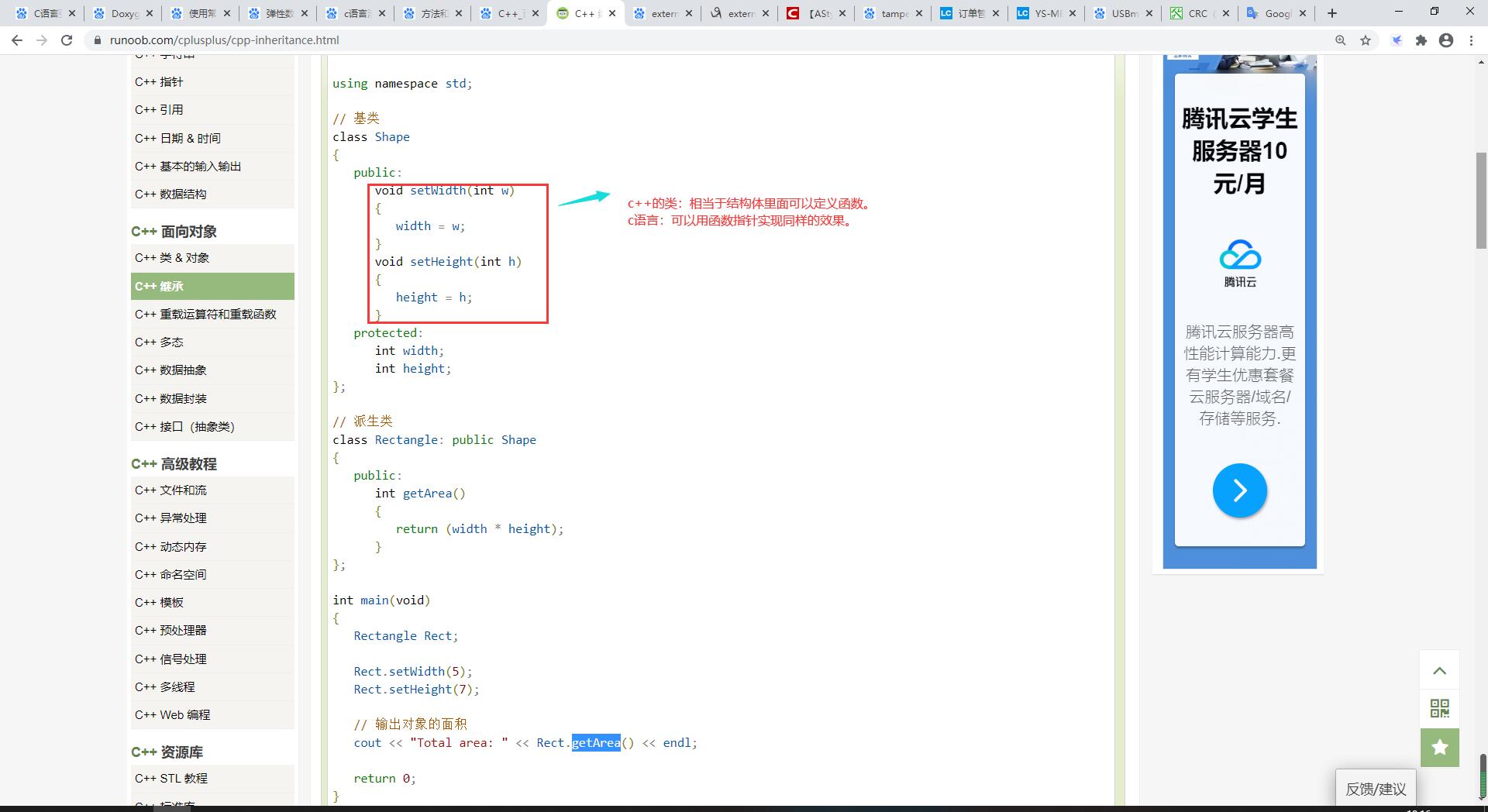Open the Chrome extensions puzzle icon
The height and width of the screenshot is (812, 1488).
pyautogui.click(x=1421, y=40)
